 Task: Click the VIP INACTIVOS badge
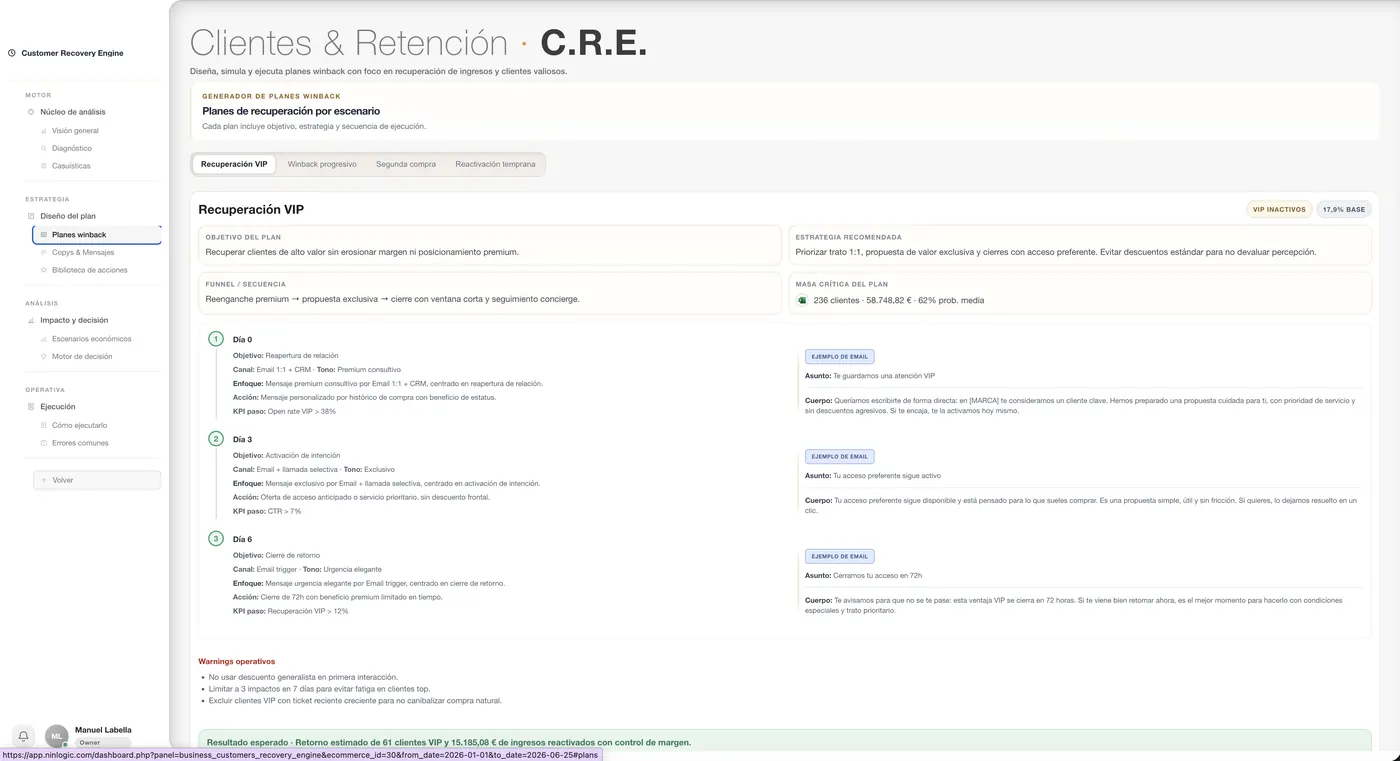[1279, 210]
